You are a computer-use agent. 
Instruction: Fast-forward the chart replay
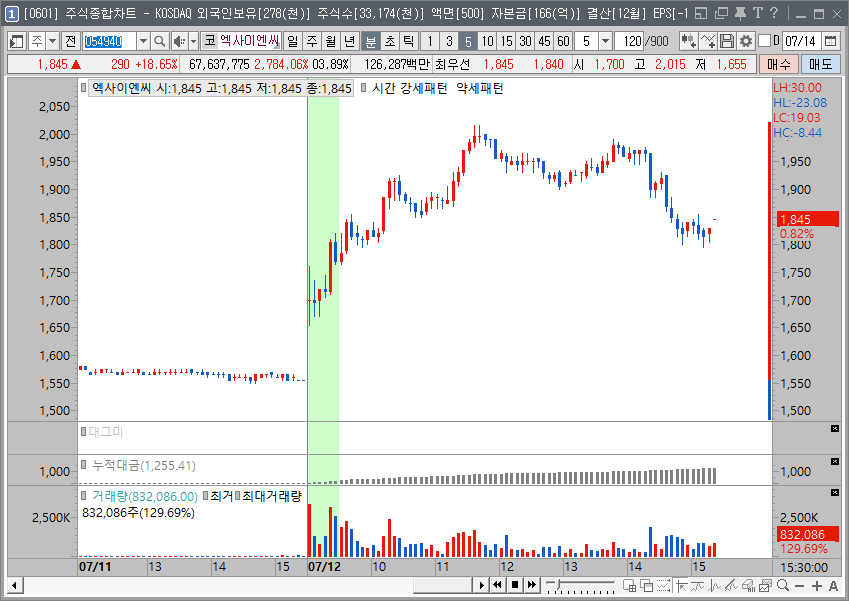(x=532, y=585)
